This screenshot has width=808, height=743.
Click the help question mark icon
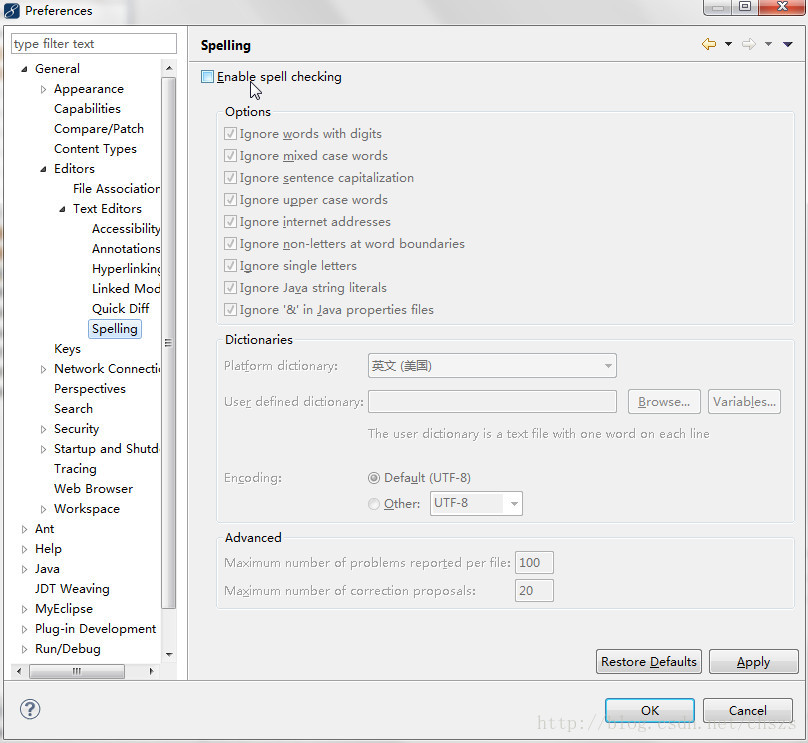[x=30, y=709]
